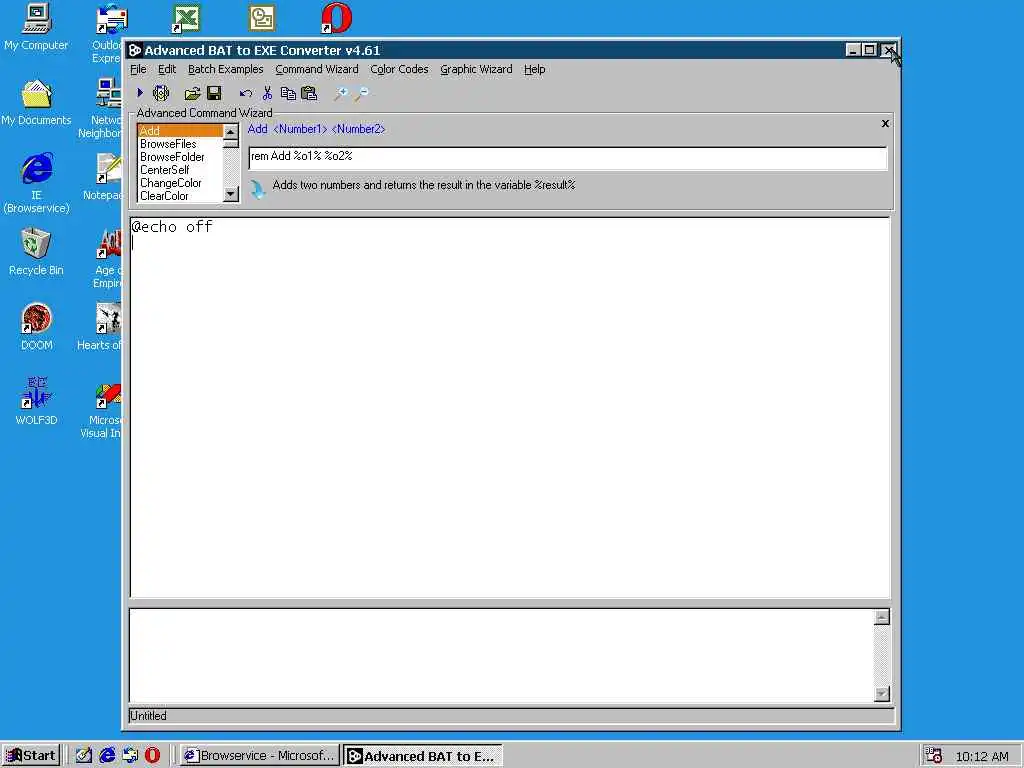Click the Recycle Bin desktop icon
This screenshot has width=1024, height=768.
click(36, 252)
